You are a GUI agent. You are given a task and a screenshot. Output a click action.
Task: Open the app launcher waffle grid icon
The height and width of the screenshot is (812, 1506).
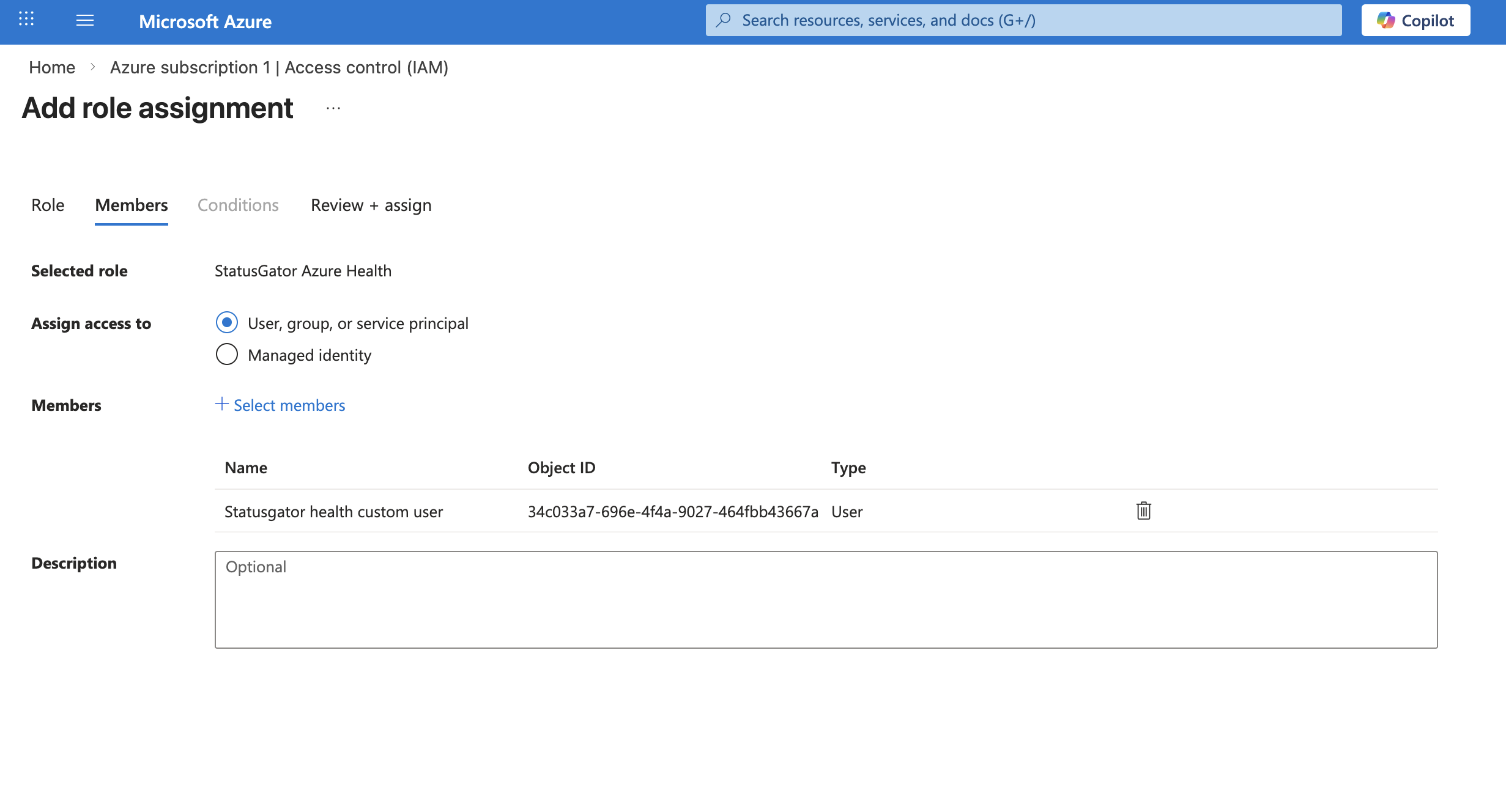point(26,20)
